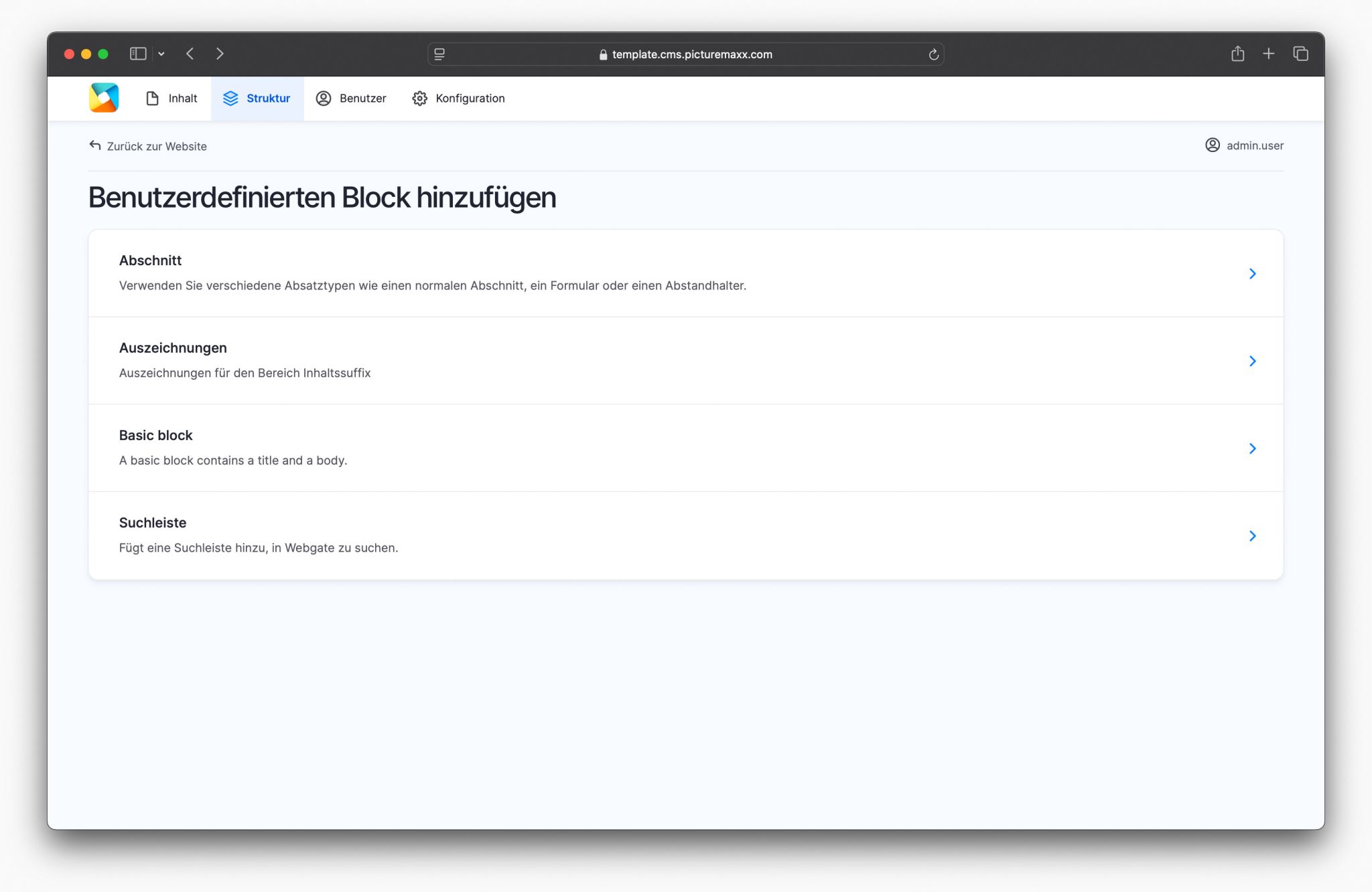The image size is (1372, 892).
Task: Select the Basic block type
Action: 155,435
